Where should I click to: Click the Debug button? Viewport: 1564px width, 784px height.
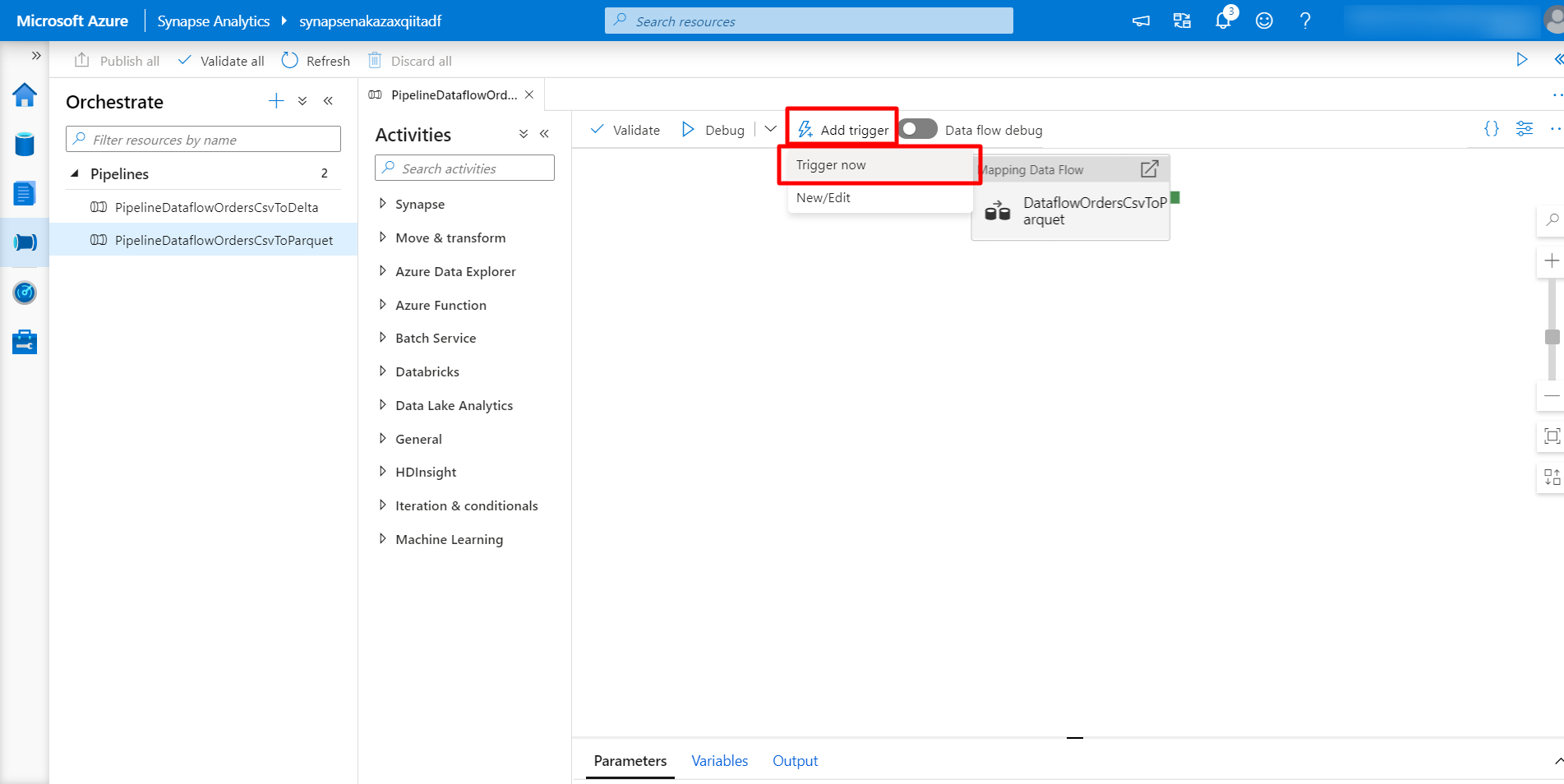tap(713, 130)
